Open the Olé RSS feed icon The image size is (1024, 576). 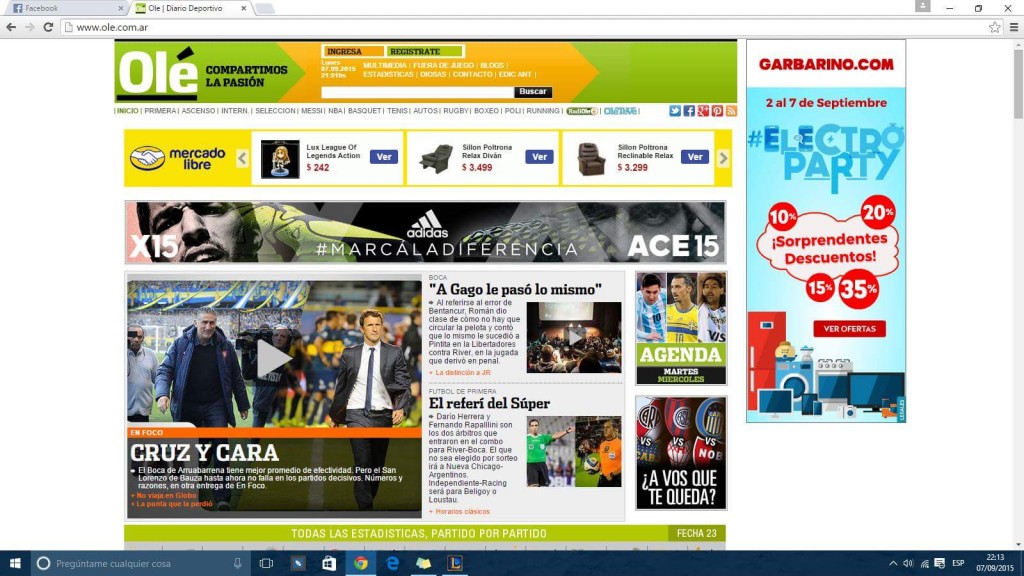[731, 111]
